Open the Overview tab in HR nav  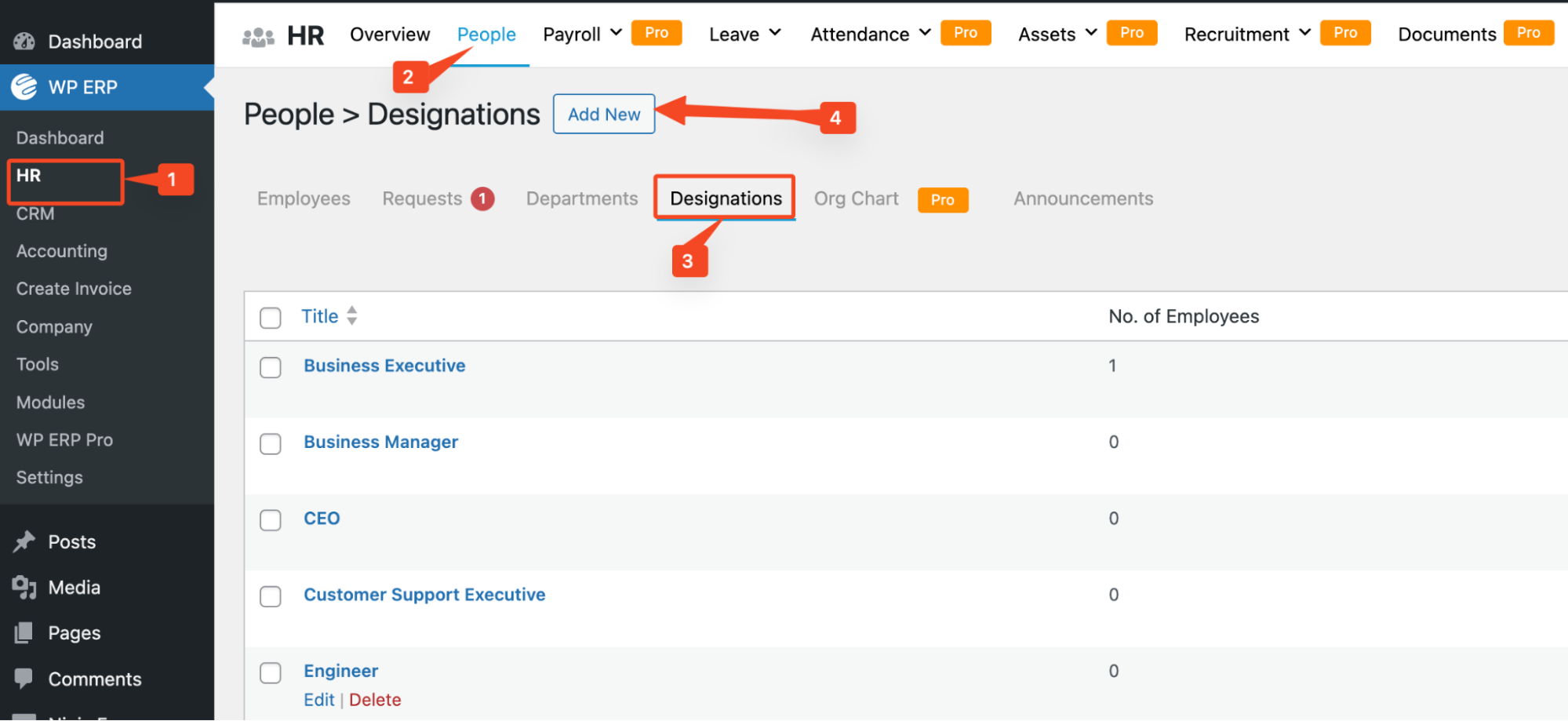pyautogui.click(x=390, y=35)
